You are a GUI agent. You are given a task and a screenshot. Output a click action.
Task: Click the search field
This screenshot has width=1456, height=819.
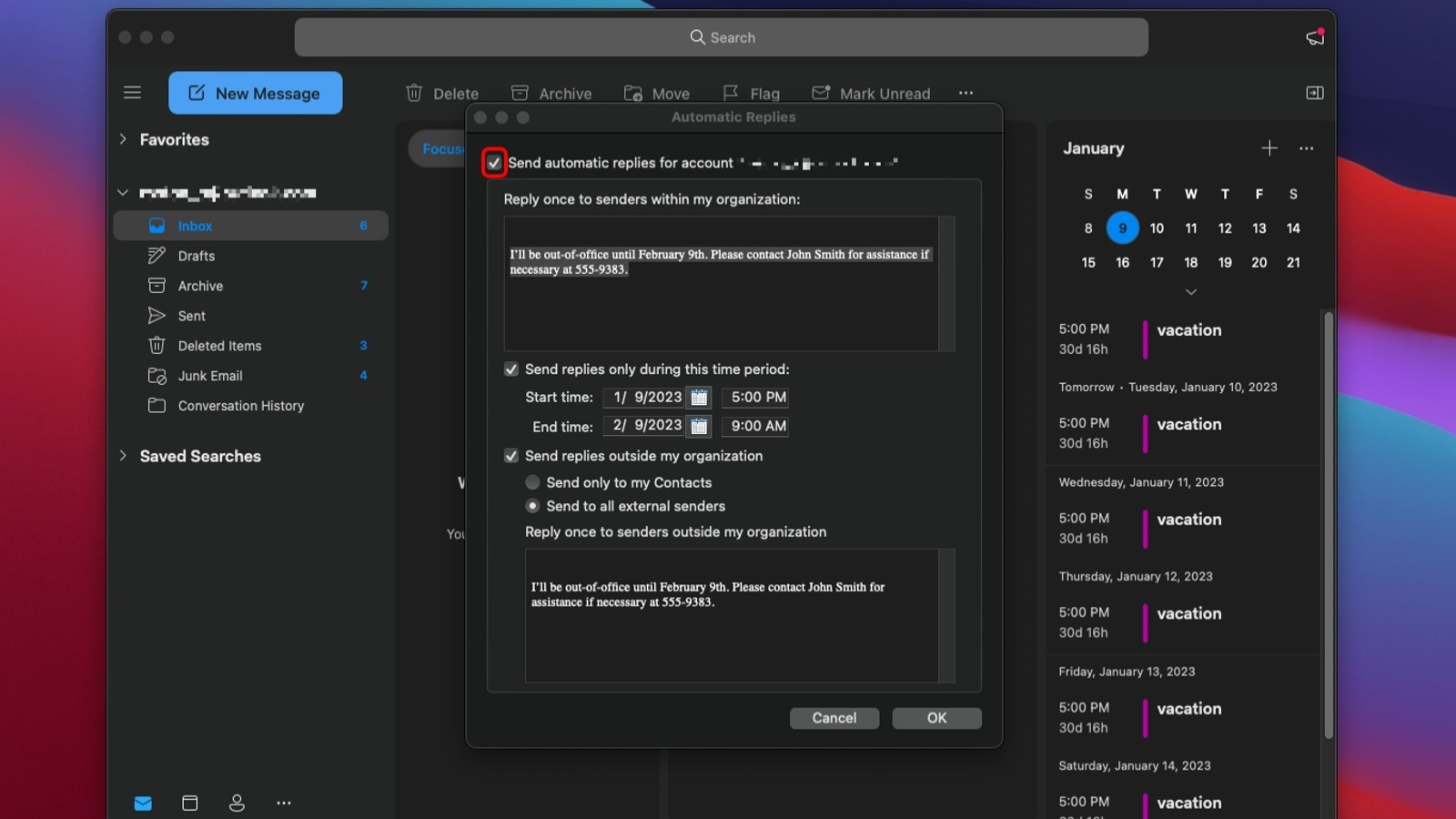(721, 37)
